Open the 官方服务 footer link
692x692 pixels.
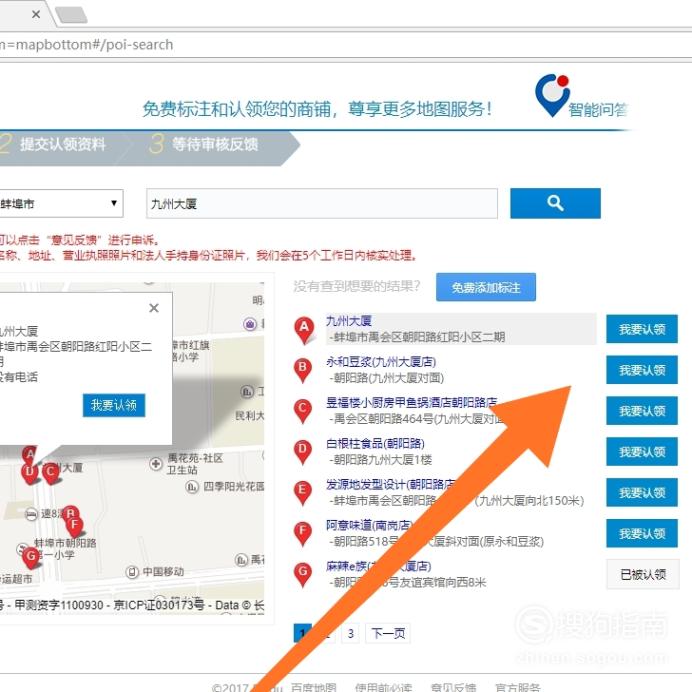pos(518,687)
